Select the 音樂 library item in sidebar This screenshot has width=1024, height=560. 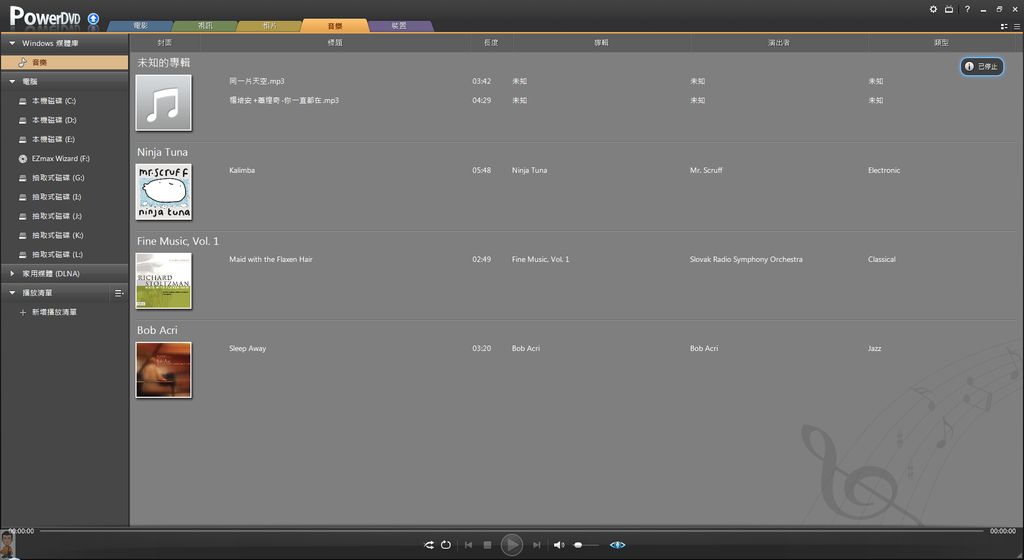65,62
